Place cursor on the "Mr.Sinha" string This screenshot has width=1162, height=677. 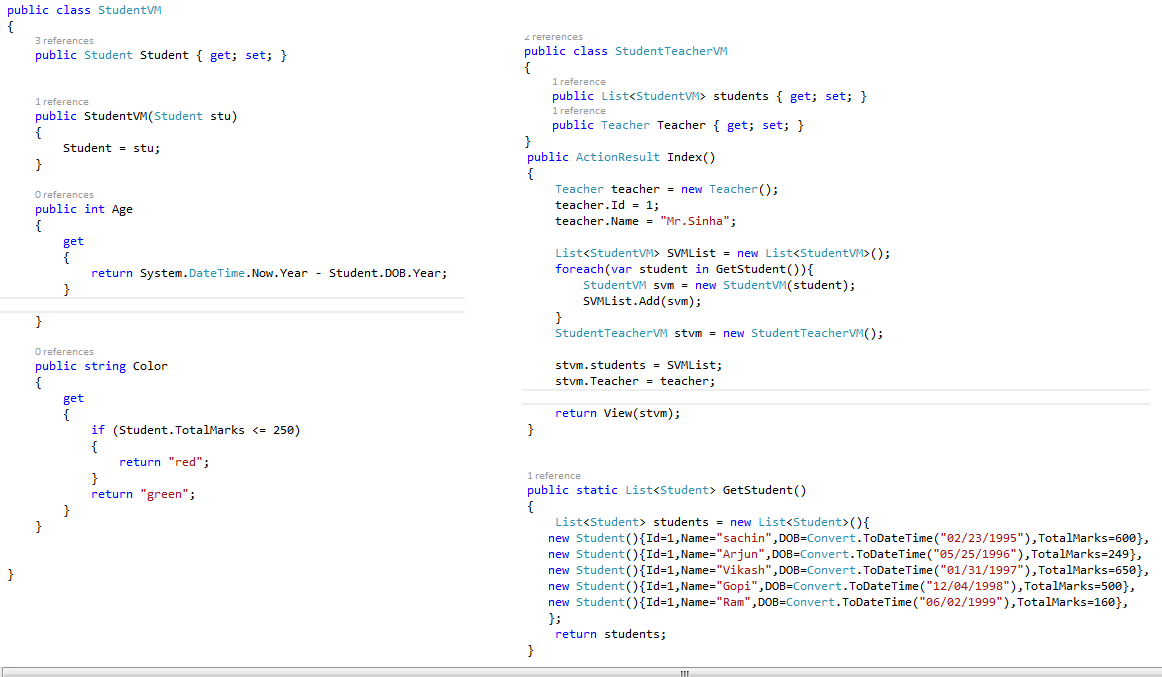click(694, 221)
